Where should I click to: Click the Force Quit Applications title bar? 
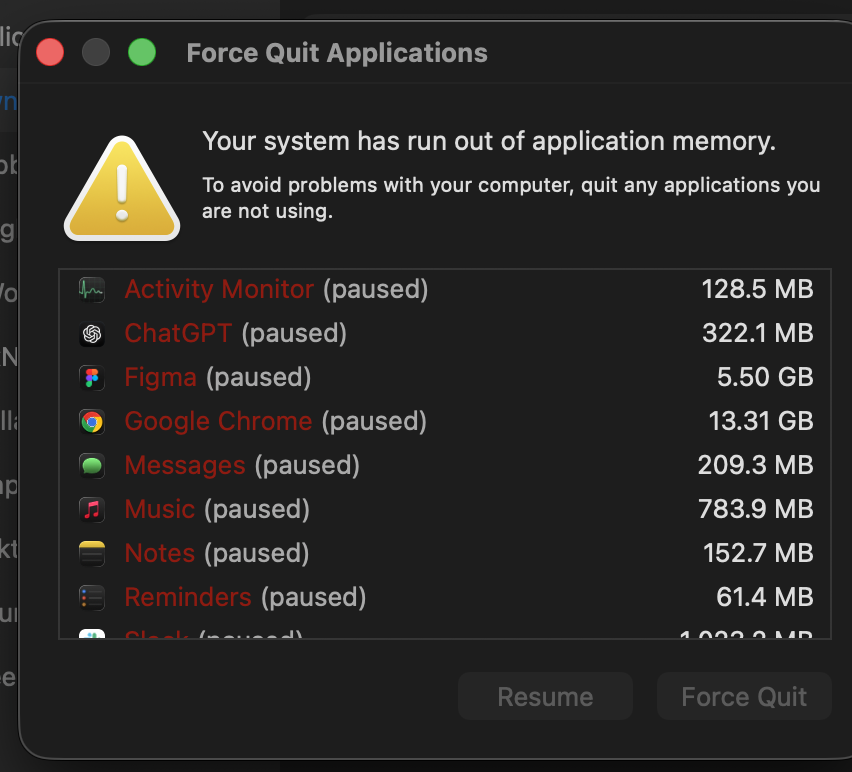point(337,53)
